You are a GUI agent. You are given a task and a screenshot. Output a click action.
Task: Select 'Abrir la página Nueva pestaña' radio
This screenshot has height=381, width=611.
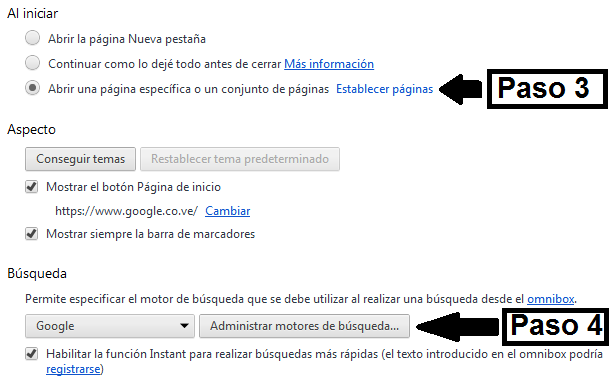coord(32,38)
